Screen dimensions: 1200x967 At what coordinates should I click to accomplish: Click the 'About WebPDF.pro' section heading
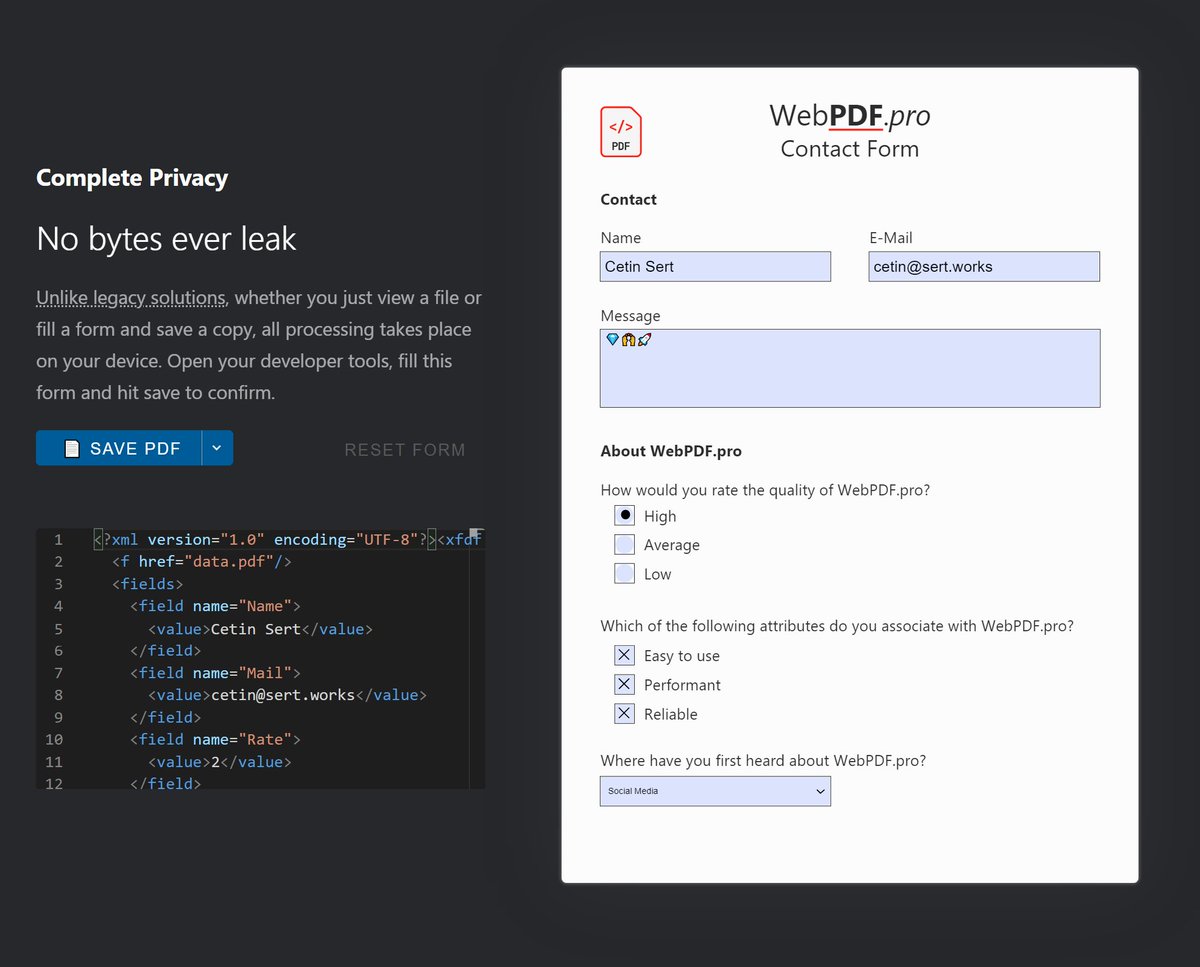point(671,451)
